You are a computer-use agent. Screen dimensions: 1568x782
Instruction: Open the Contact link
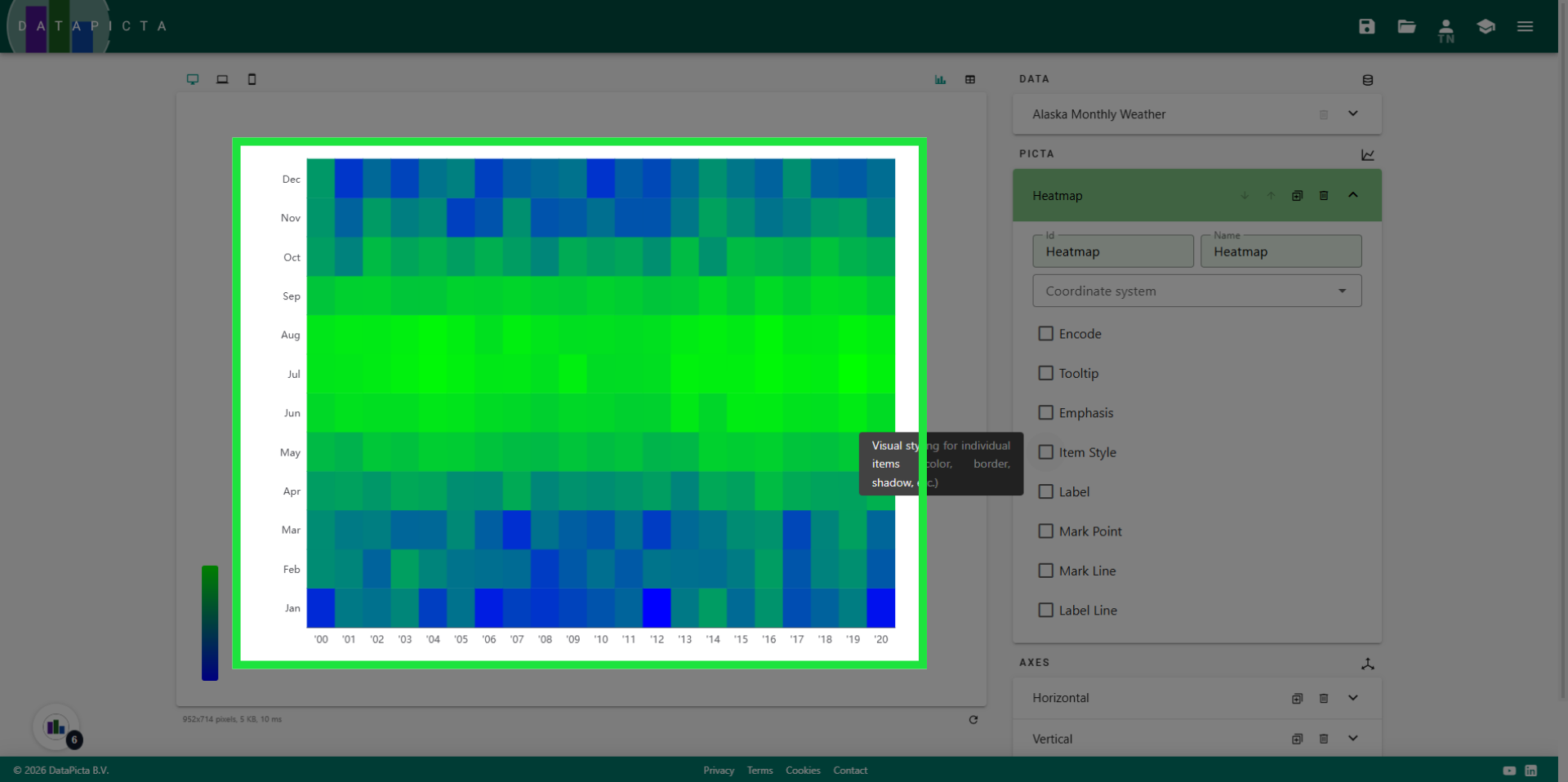850,771
